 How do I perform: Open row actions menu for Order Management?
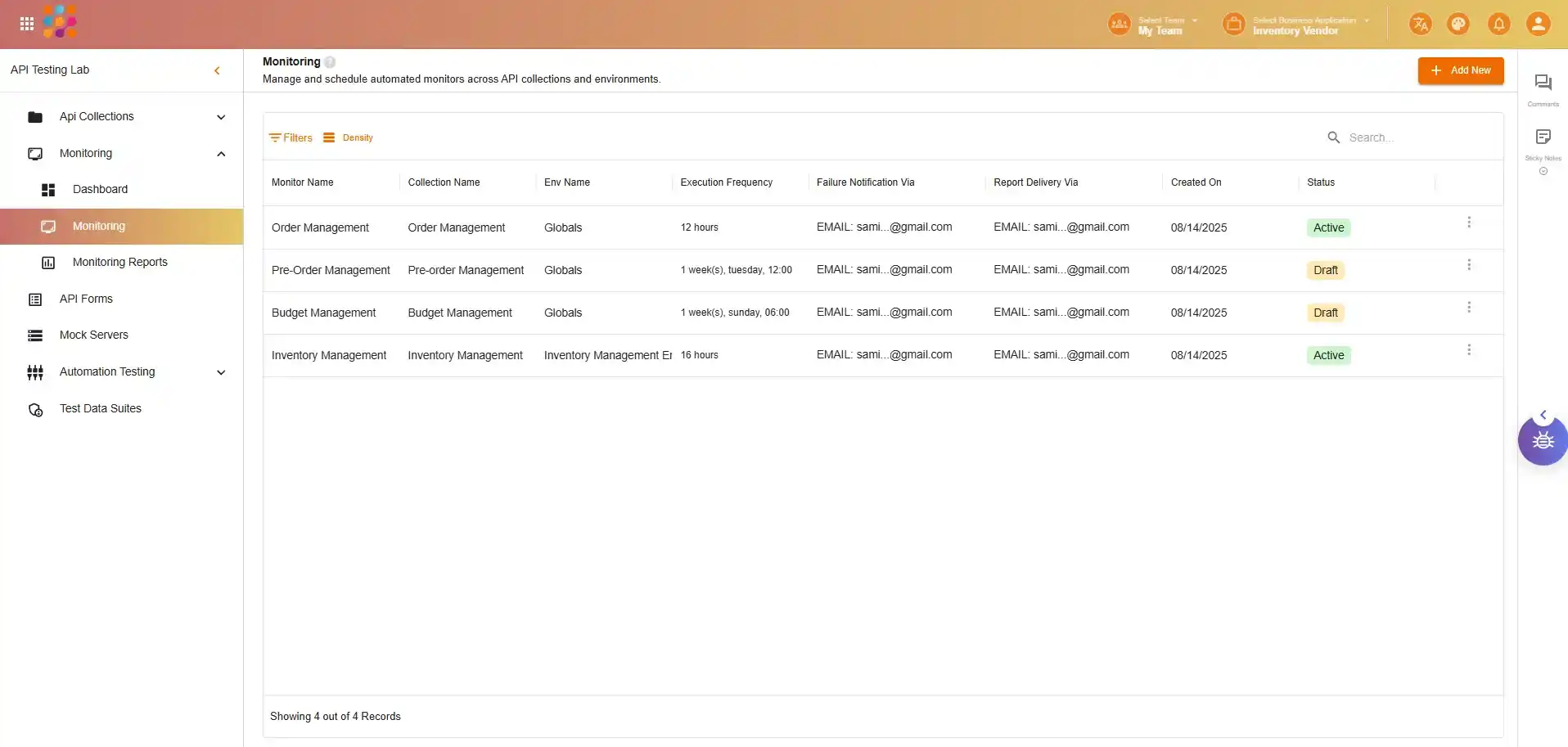tap(1469, 223)
